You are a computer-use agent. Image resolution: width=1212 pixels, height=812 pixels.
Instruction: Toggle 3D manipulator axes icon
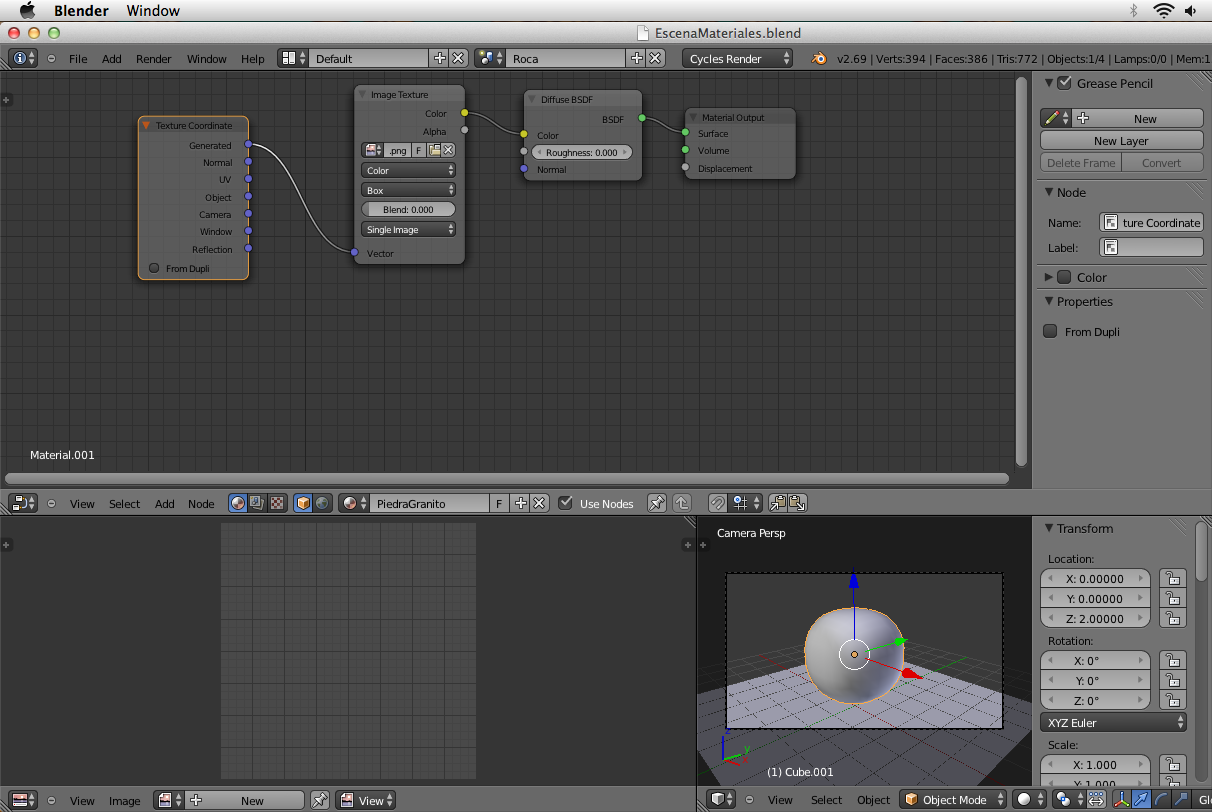point(1124,799)
